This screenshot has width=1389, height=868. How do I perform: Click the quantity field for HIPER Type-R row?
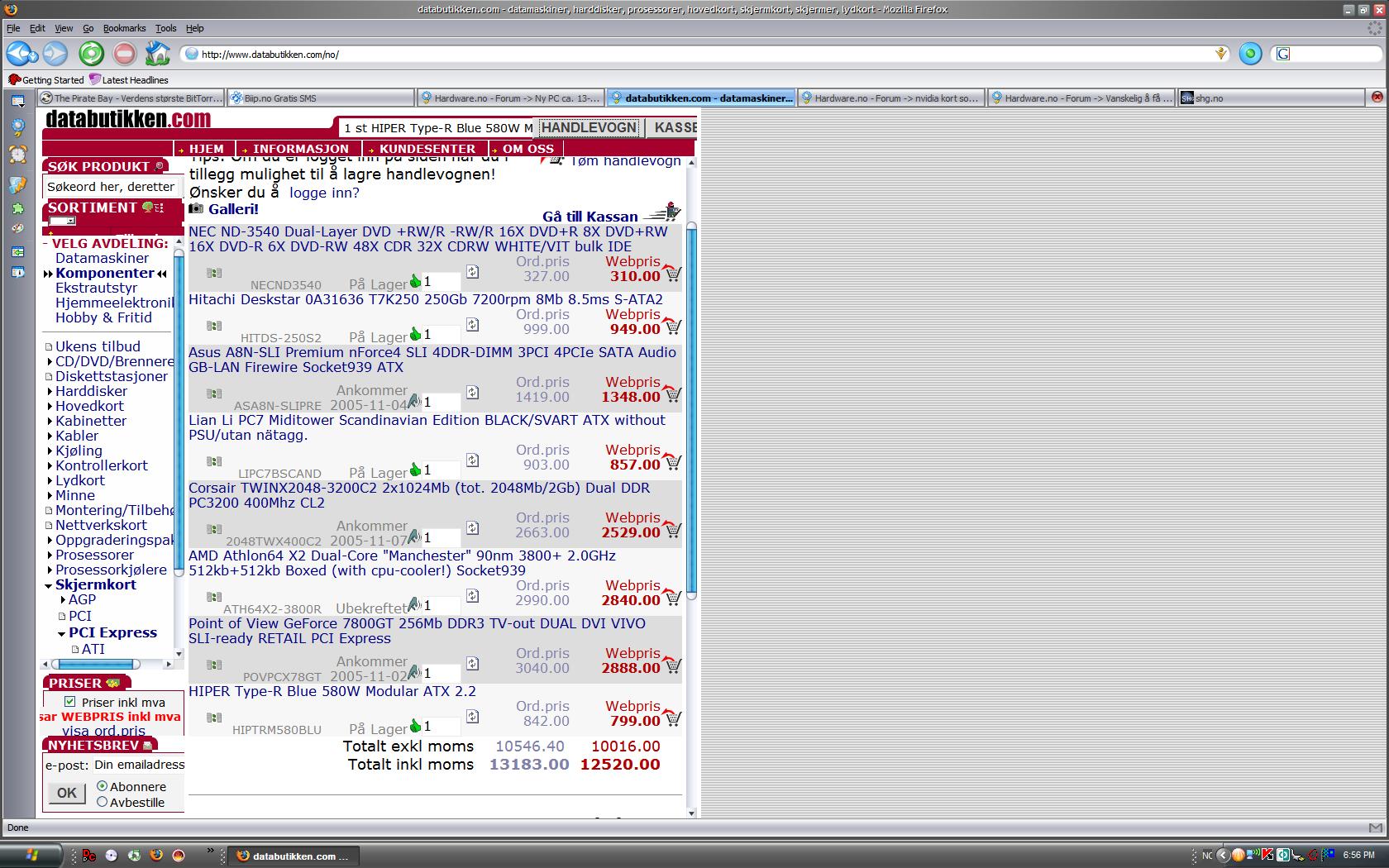coord(441,726)
